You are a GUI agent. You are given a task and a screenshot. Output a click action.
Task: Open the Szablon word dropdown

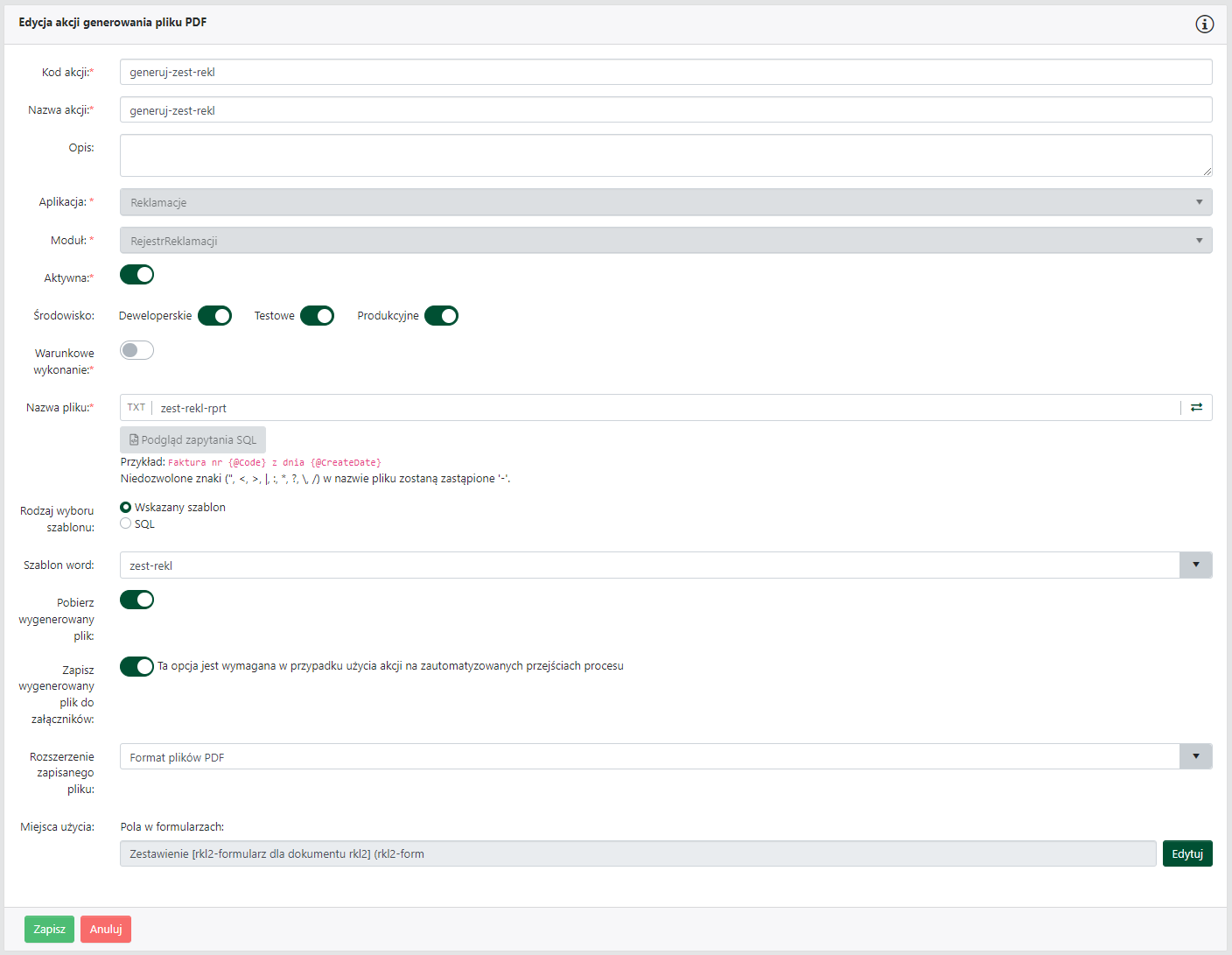pos(1195,565)
